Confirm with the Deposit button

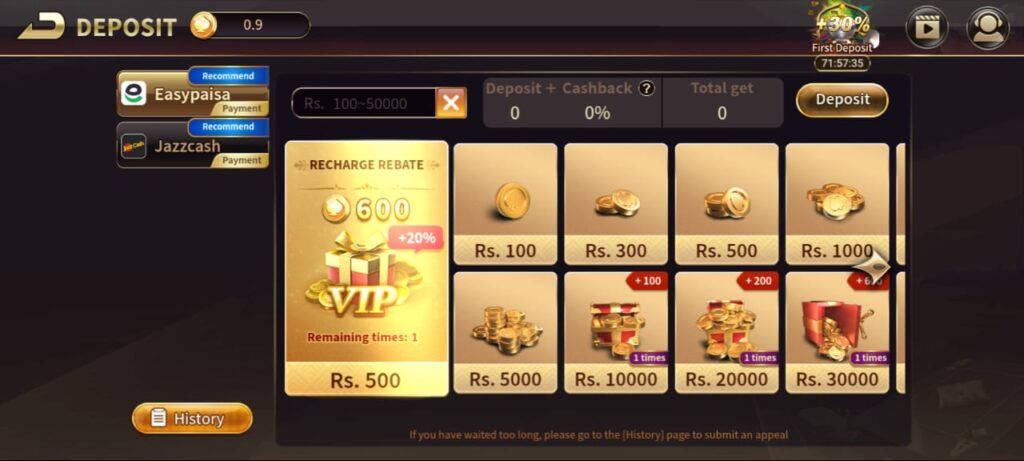tap(842, 100)
